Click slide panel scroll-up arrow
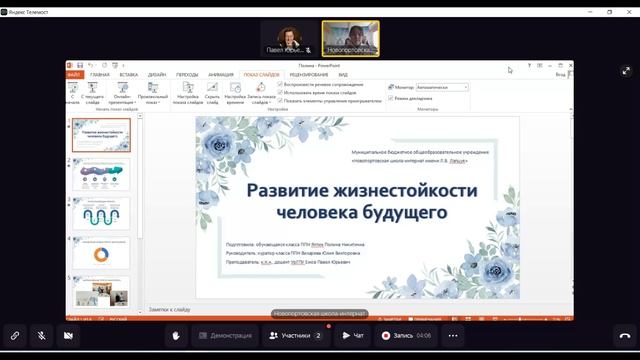 click(x=140, y=116)
